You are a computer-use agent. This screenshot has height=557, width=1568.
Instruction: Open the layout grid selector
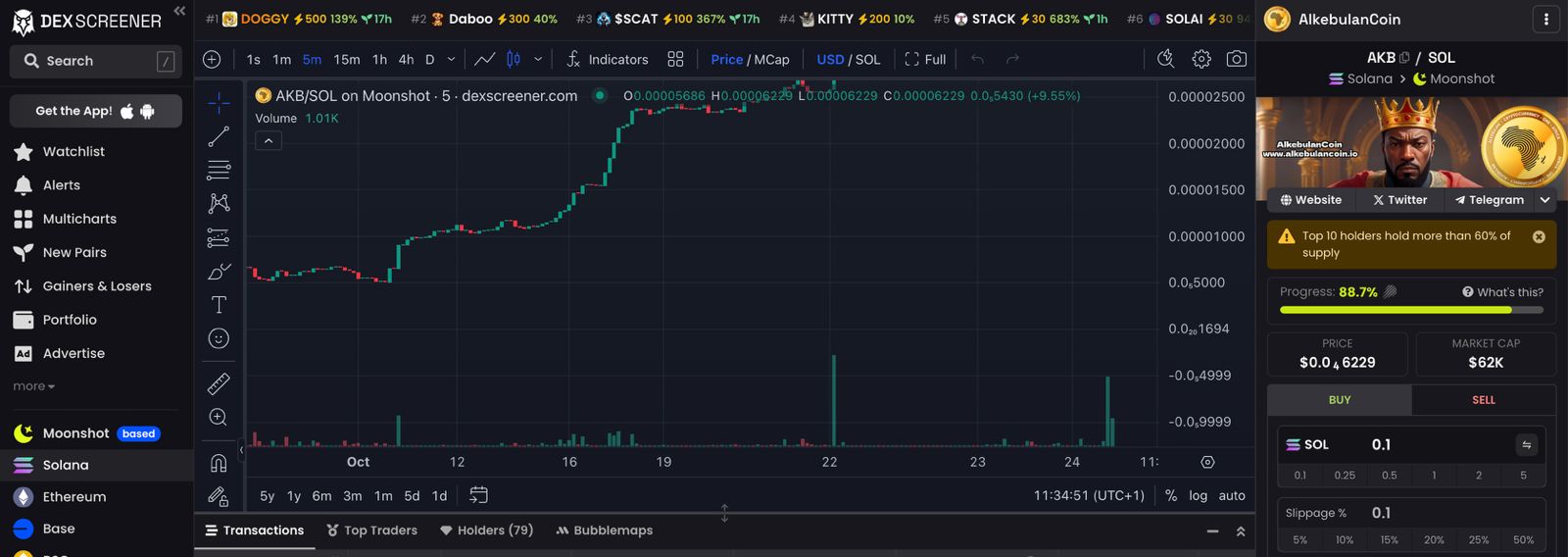(x=675, y=60)
